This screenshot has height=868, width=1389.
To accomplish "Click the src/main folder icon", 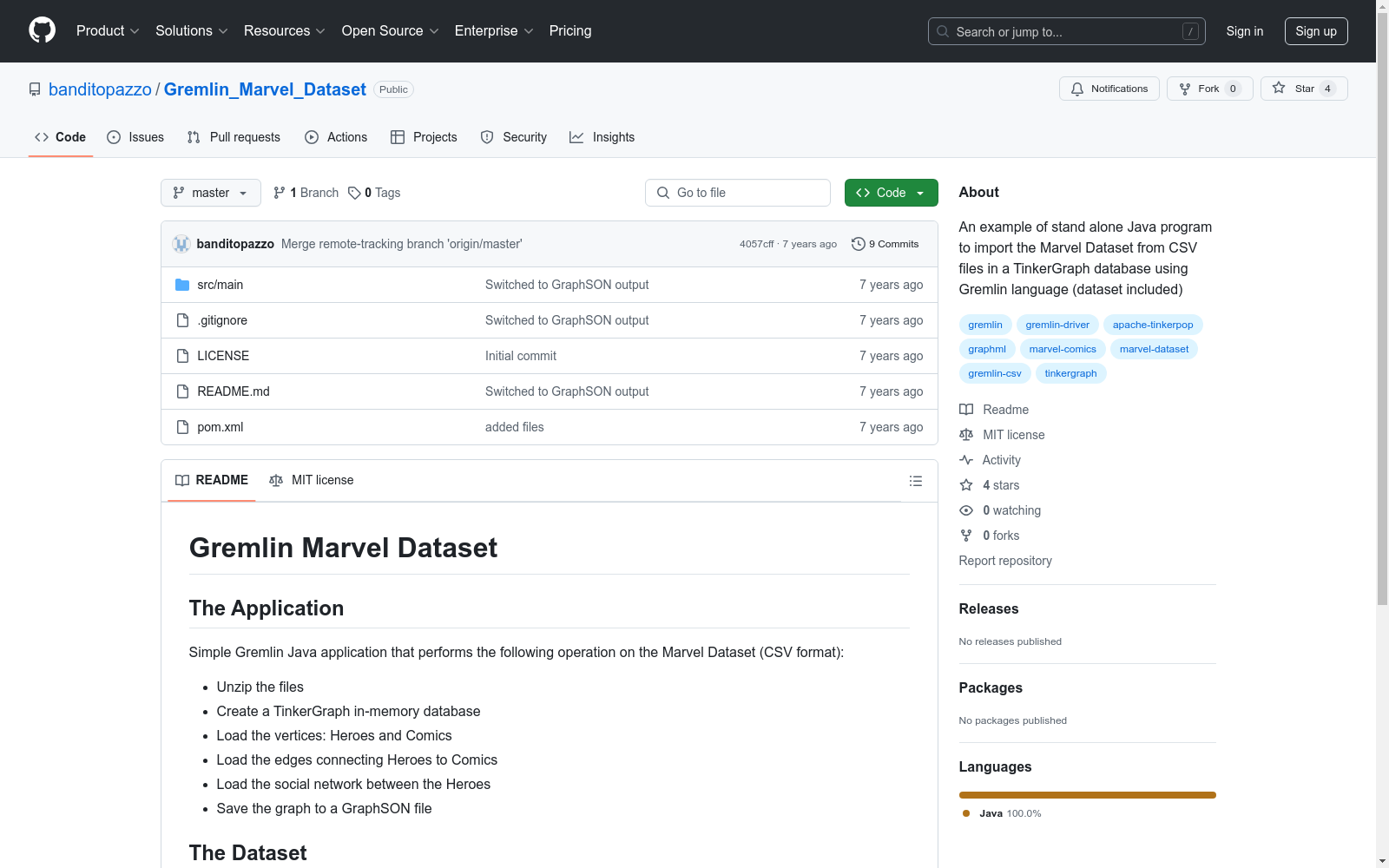I will (x=182, y=285).
